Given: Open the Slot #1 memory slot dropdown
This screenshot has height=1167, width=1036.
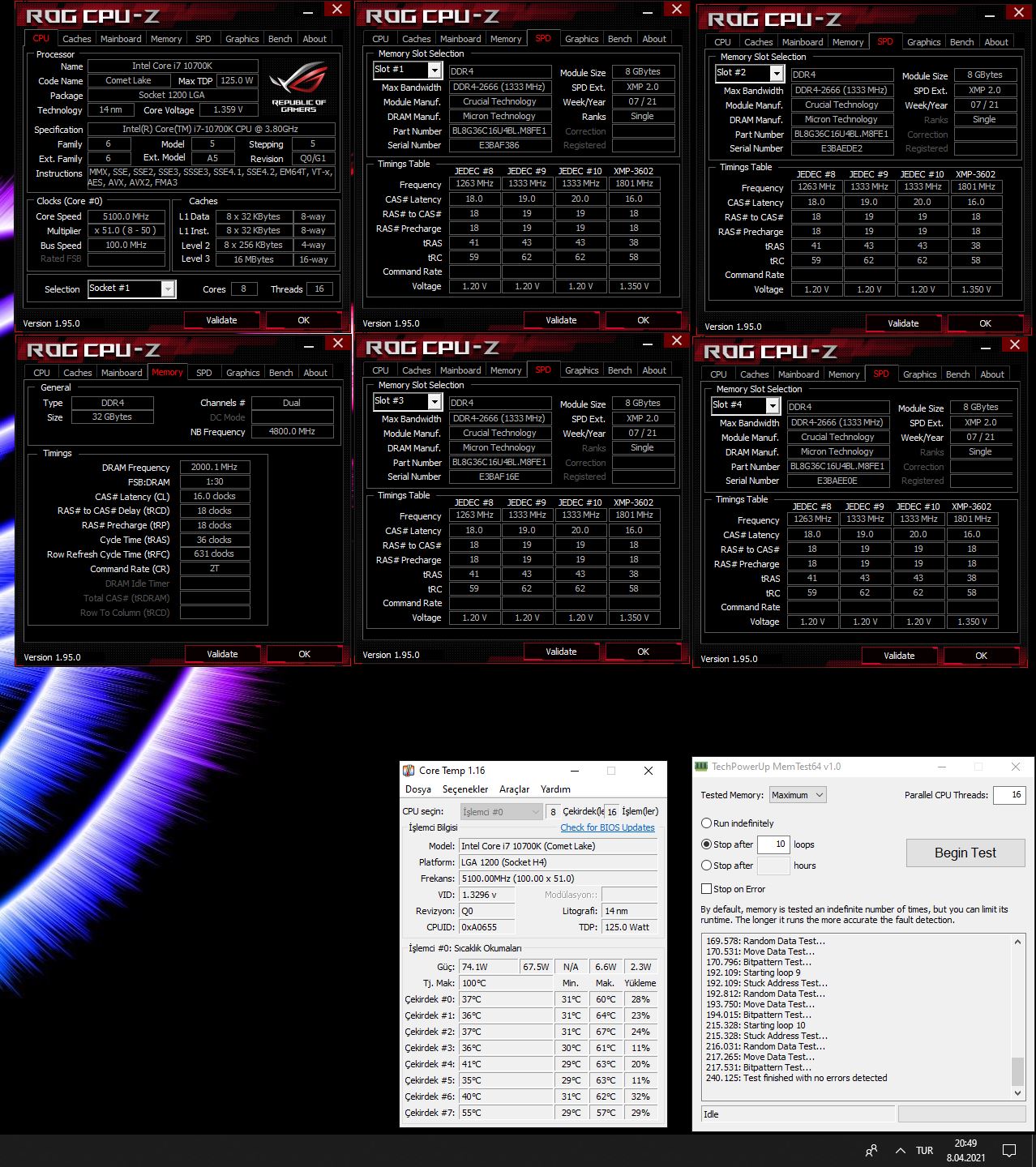Looking at the screenshot, I should (435, 70).
